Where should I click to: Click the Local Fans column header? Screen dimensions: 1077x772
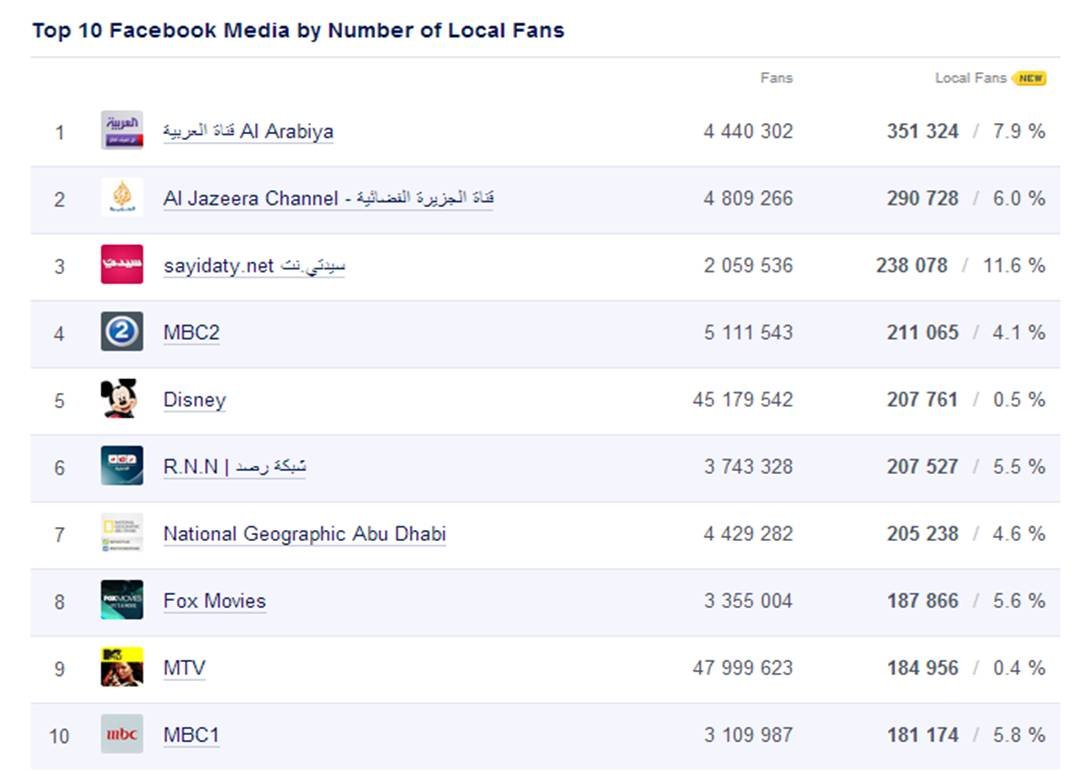[970, 78]
